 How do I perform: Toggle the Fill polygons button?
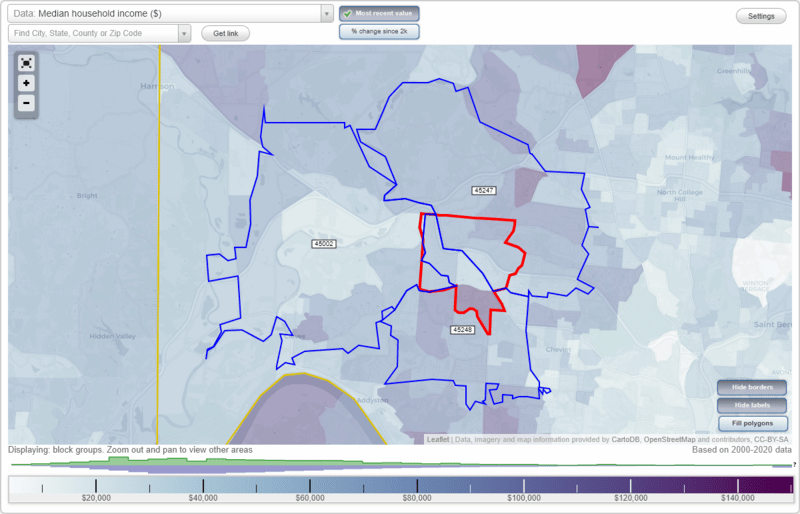[x=752, y=423]
